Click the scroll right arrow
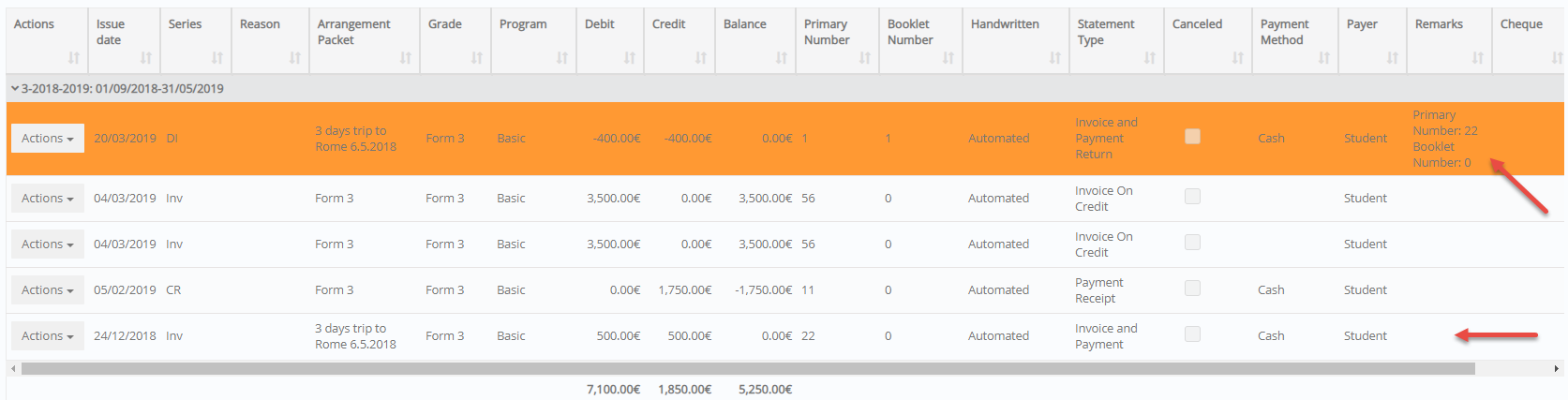This screenshot has width=1568, height=400. 1557,369
